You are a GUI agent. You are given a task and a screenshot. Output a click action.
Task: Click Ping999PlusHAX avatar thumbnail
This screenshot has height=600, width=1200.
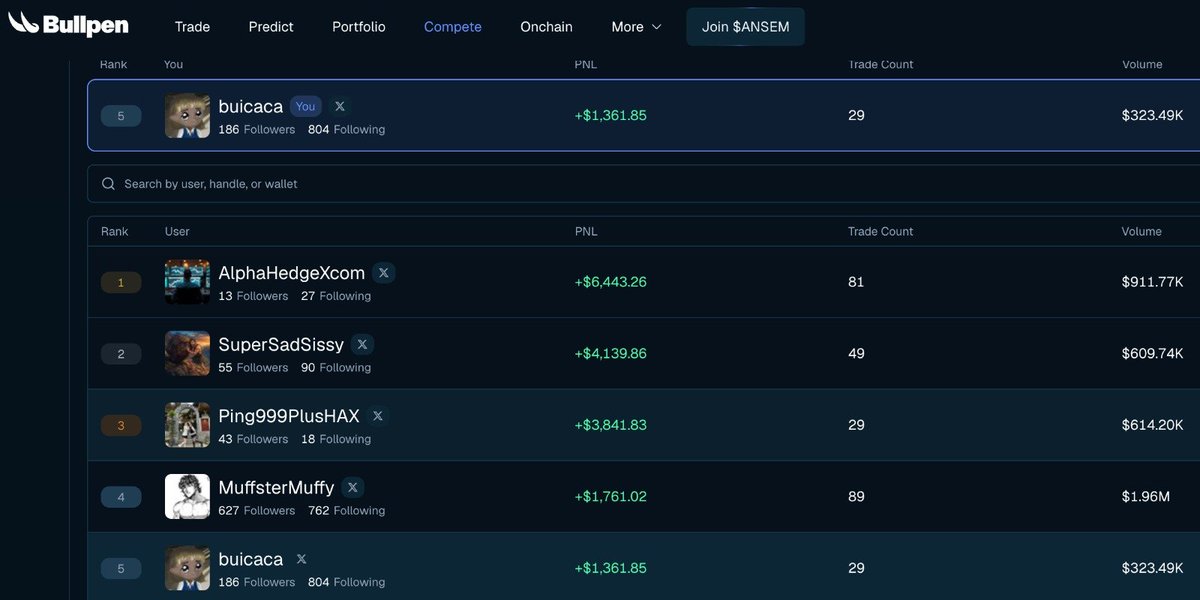pos(187,425)
